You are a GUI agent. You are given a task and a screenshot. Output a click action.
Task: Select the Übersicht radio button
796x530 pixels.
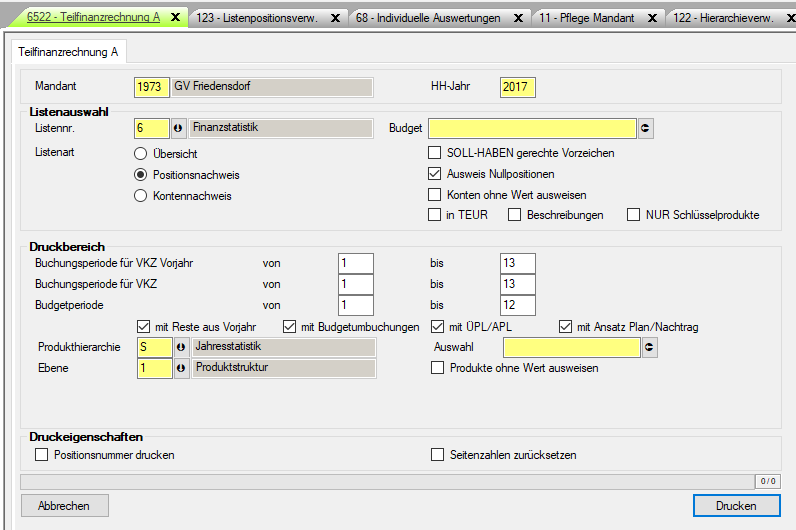[x=141, y=154]
